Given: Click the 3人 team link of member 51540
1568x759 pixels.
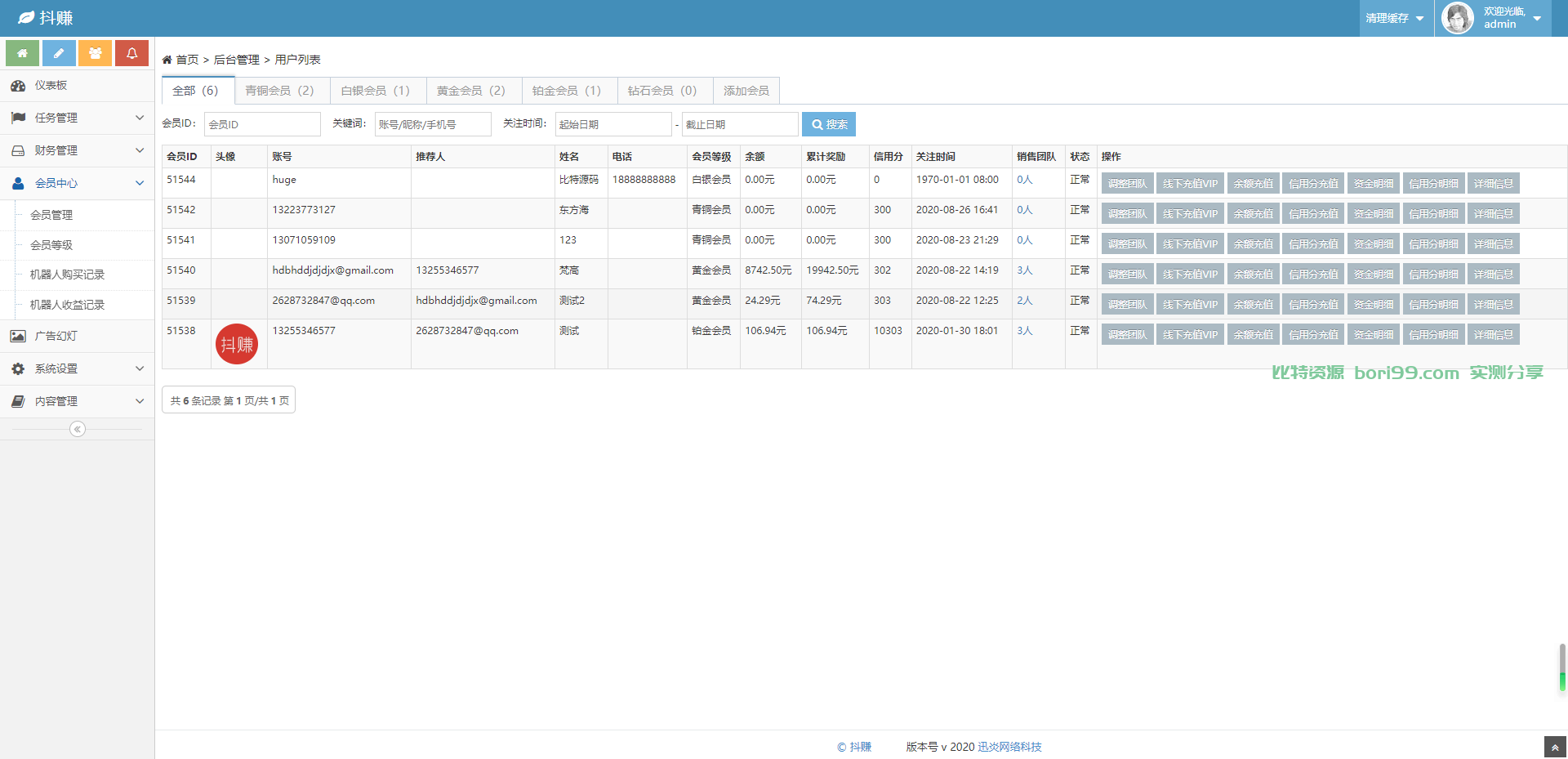Looking at the screenshot, I should click(1025, 270).
